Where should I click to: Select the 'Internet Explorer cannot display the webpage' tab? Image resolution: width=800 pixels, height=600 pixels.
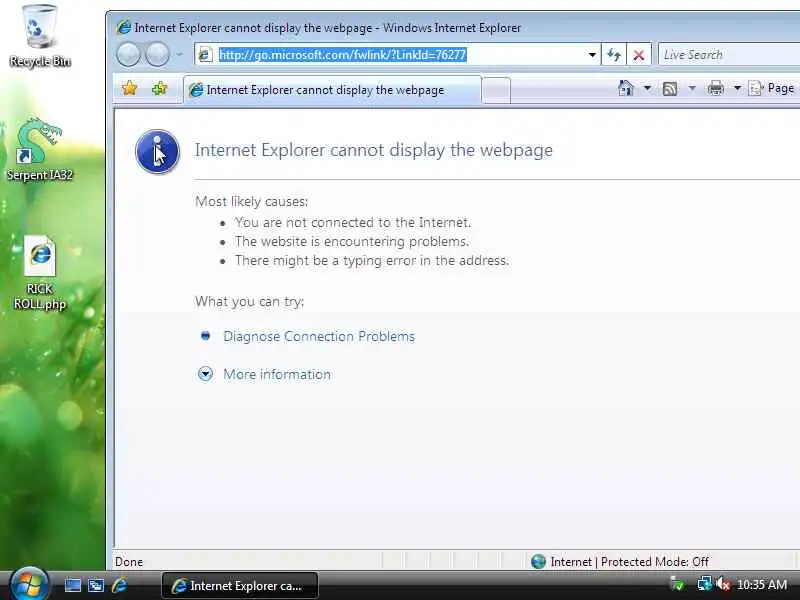[332, 90]
